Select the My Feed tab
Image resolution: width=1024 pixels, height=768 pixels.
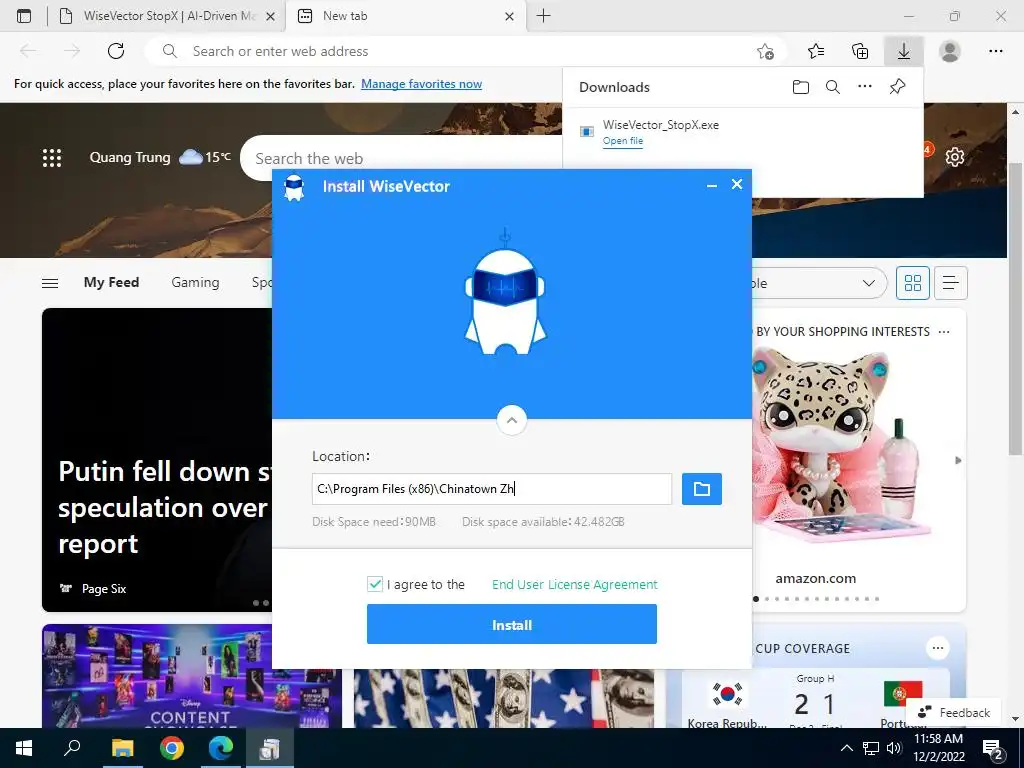111,282
